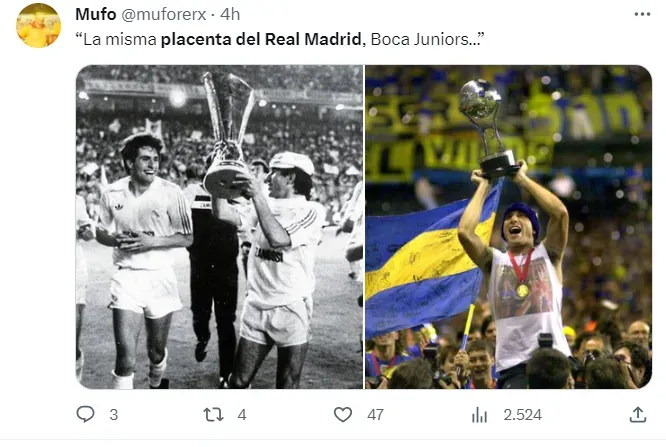Screen dimensions: 666x447
Task: Open the color Boca Juniors celebration photo
Action: click(x=508, y=226)
